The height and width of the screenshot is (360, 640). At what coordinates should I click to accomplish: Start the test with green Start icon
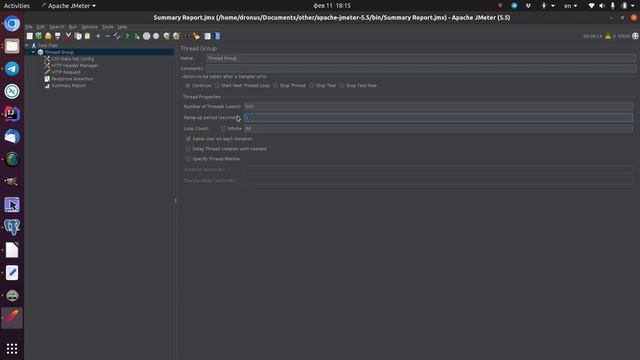point(127,36)
